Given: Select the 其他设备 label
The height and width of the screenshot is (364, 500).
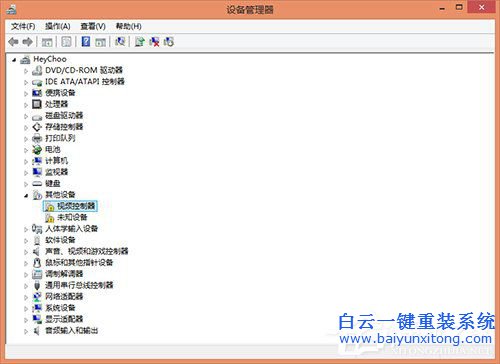Looking at the screenshot, I should pyautogui.click(x=60, y=195).
